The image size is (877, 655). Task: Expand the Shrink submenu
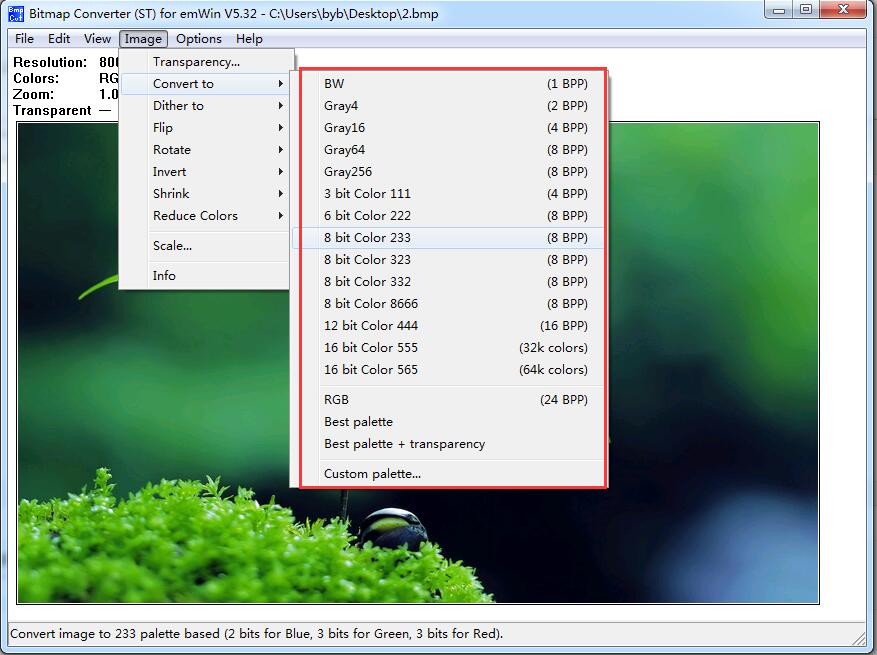click(x=206, y=194)
